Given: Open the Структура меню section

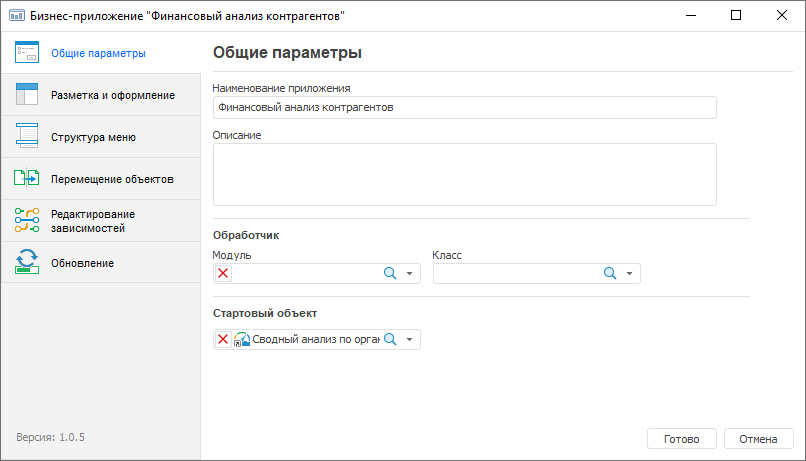Looking at the screenshot, I should point(93,137).
